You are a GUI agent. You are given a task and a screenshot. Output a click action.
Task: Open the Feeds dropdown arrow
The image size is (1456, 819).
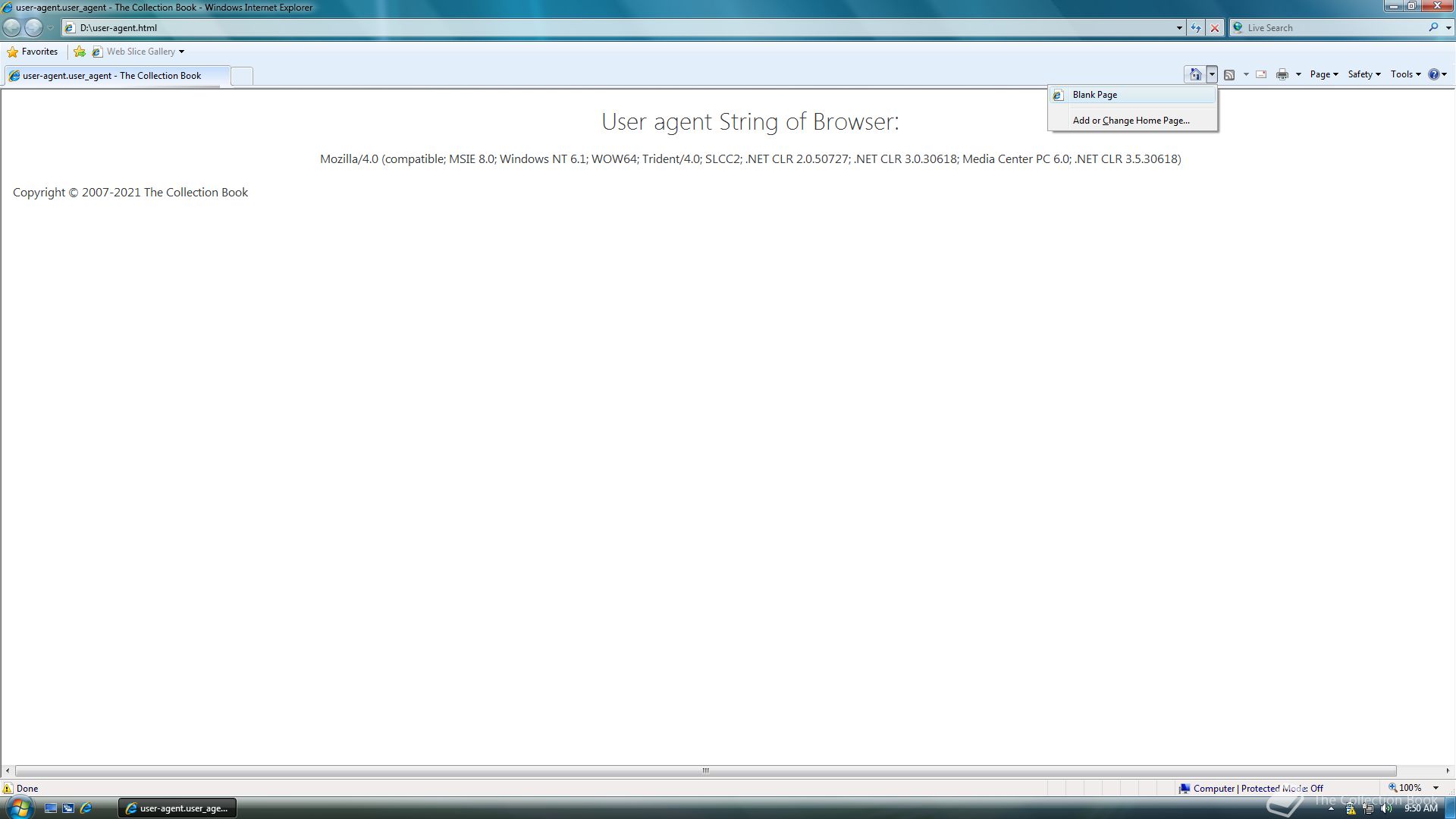(1246, 74)
